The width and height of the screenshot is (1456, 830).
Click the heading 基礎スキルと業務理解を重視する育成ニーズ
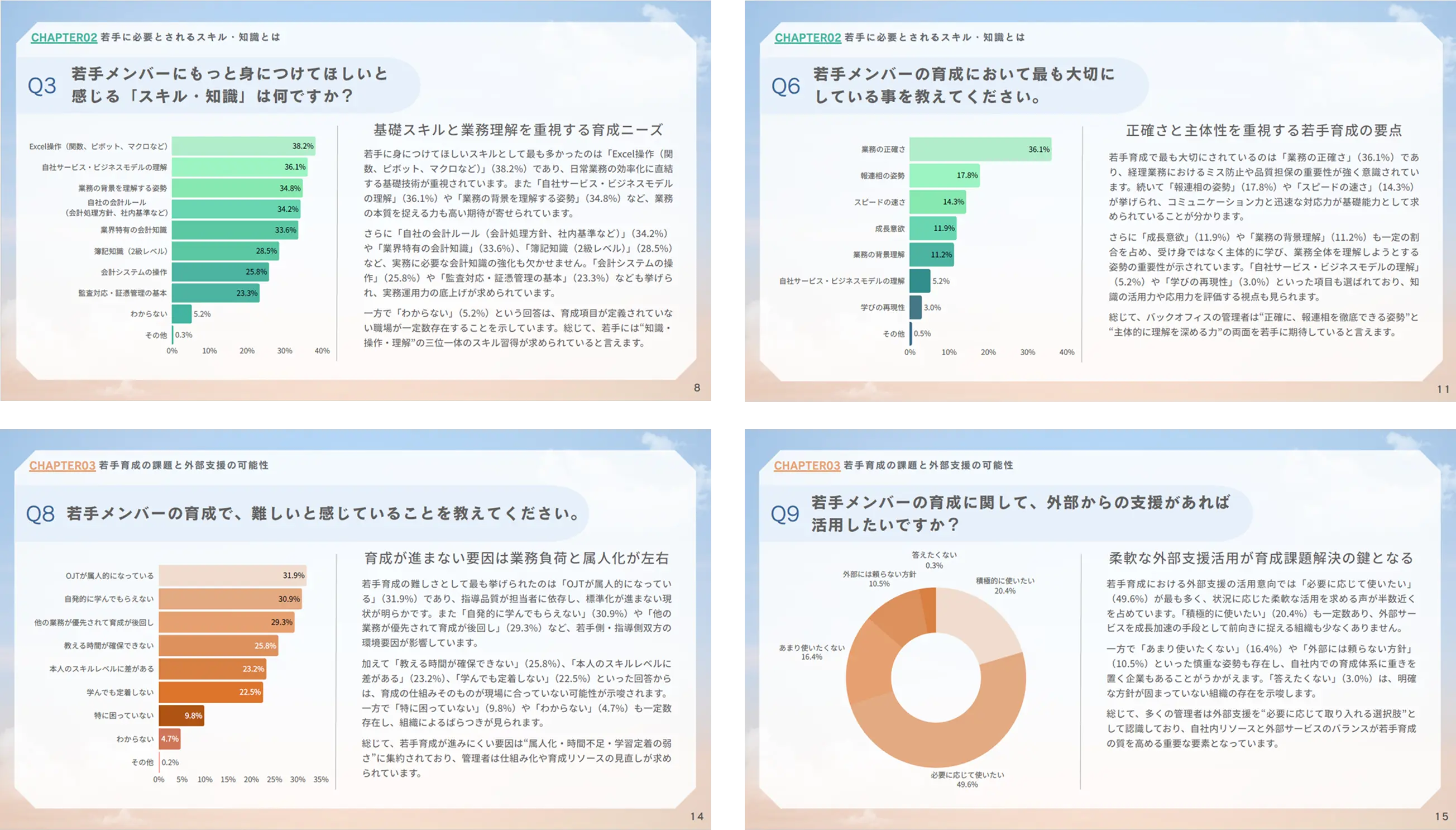(519, 131)
